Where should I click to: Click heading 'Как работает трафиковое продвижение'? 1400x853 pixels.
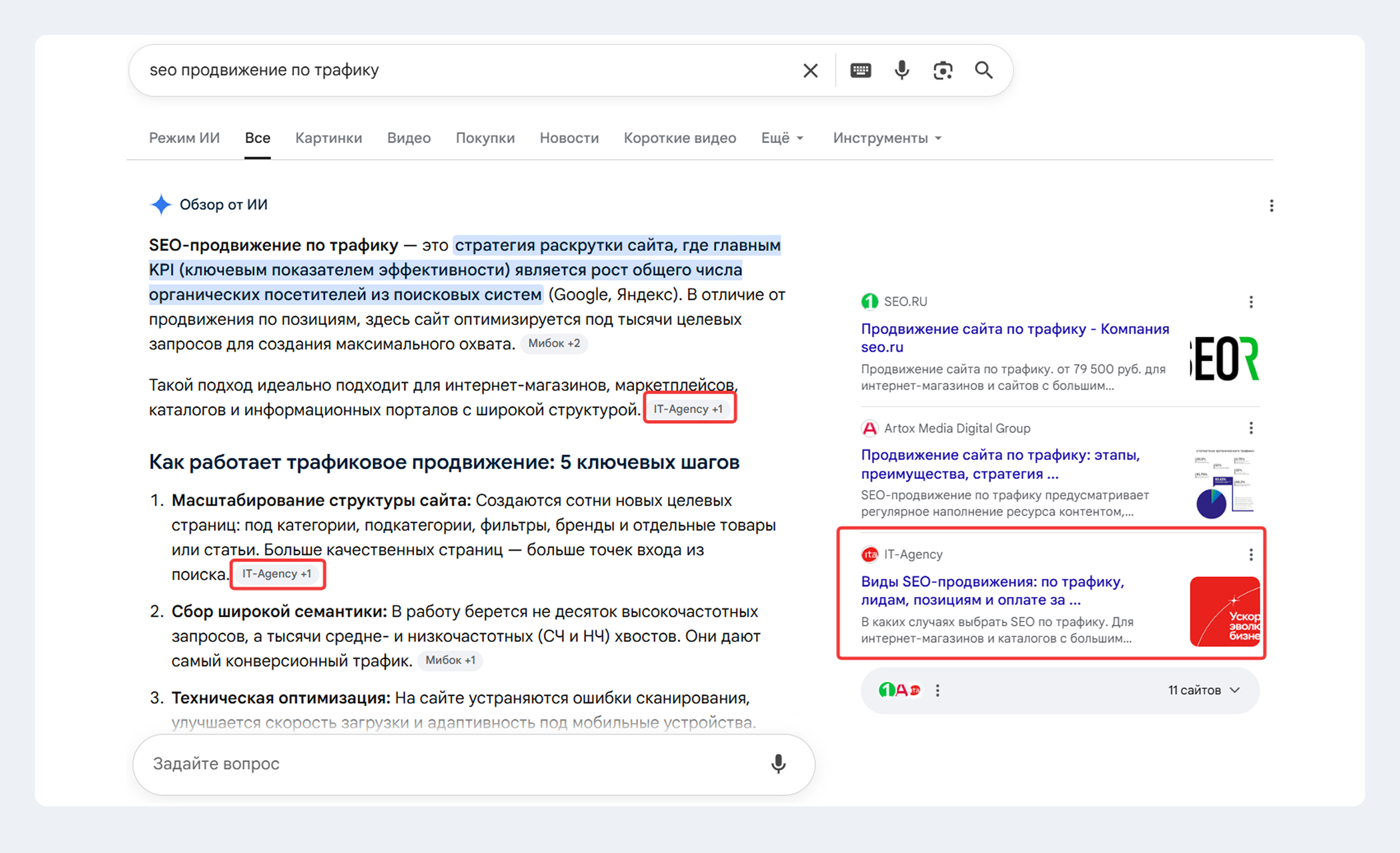[x=444, y=462]
